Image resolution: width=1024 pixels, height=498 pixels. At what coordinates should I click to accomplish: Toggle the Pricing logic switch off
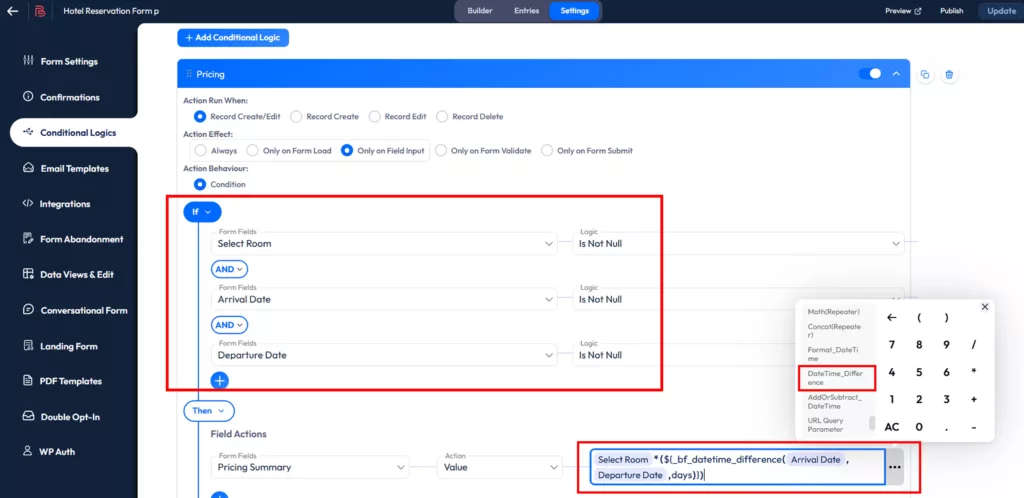[x=870, y=74]
